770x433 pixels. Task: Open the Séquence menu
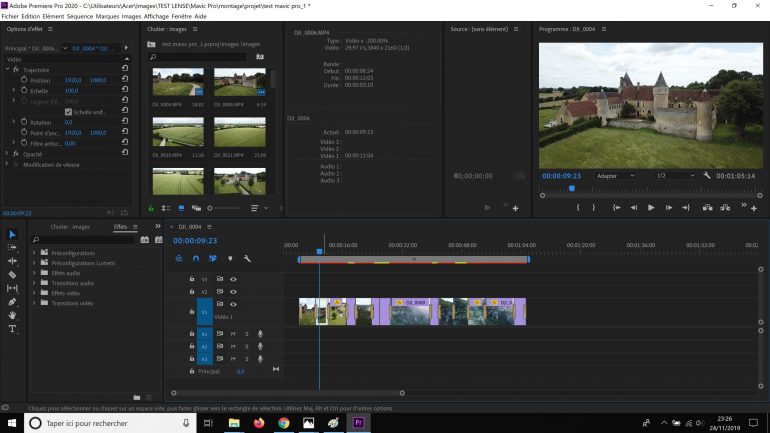pyautogui.click(x=80, y=17)
